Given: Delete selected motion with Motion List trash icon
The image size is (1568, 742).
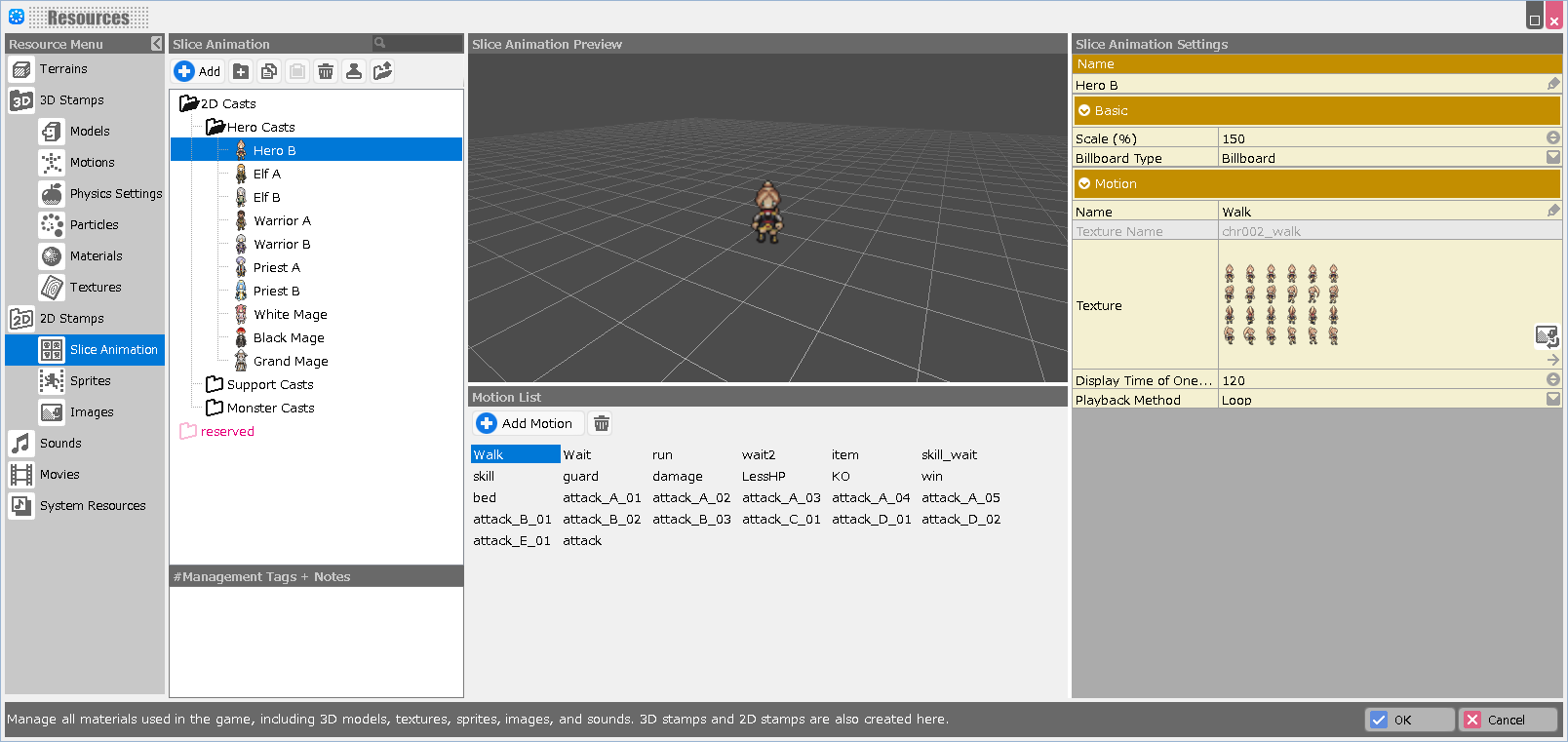Looking at the screenshot, I should 602,423.
